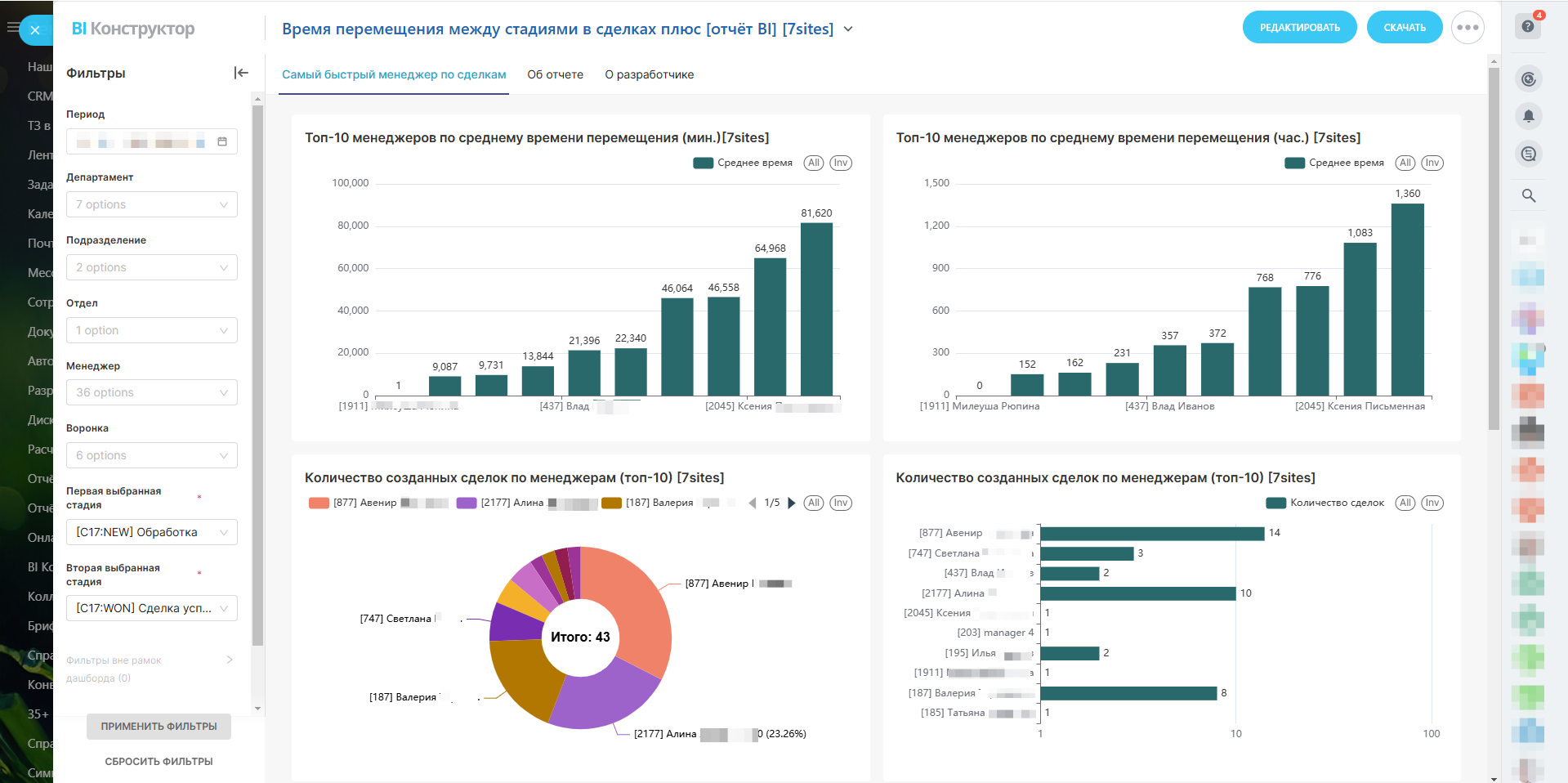Click the search magnifier in right sidebar
Viewport: 1568px width, 783px height.
point(1528,195)
